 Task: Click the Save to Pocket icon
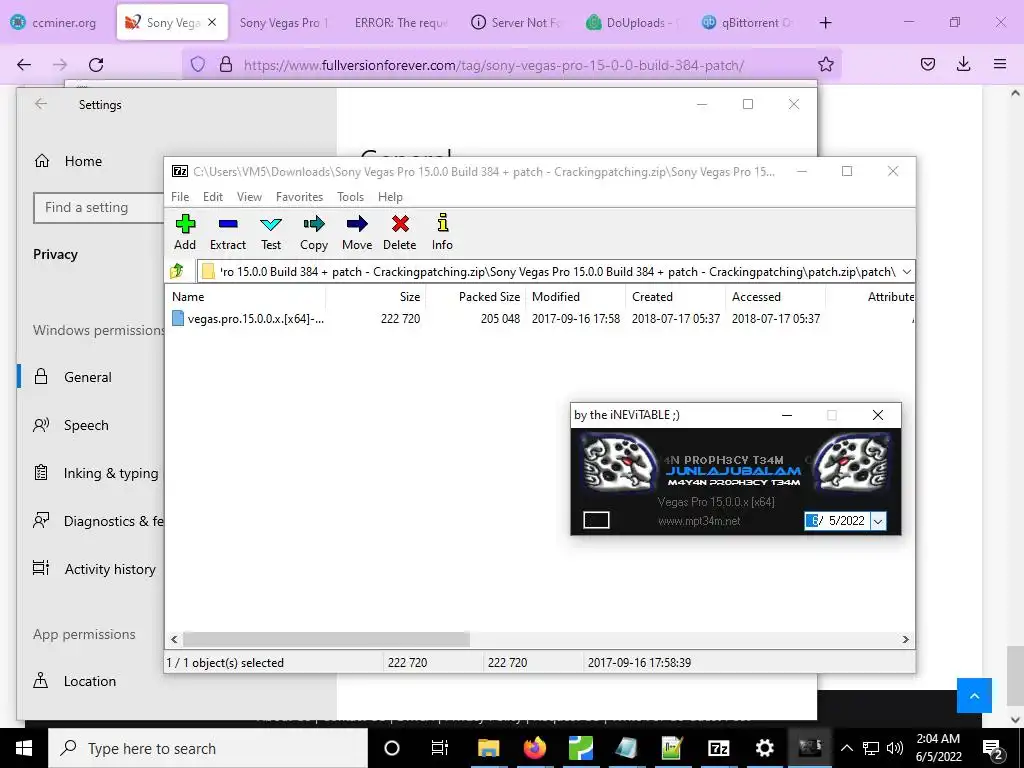point(927,64)
